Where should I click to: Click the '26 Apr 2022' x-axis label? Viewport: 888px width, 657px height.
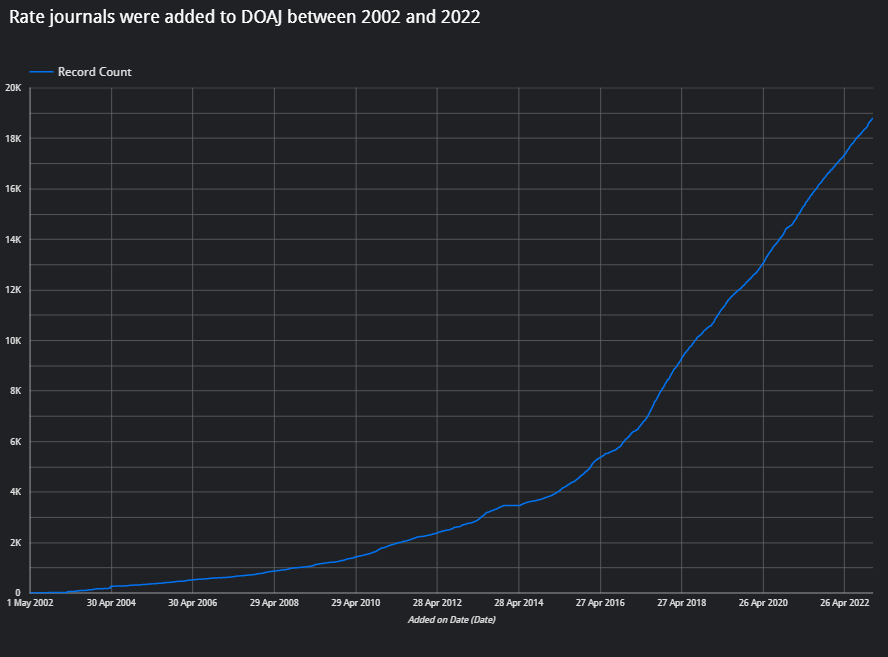844,603
